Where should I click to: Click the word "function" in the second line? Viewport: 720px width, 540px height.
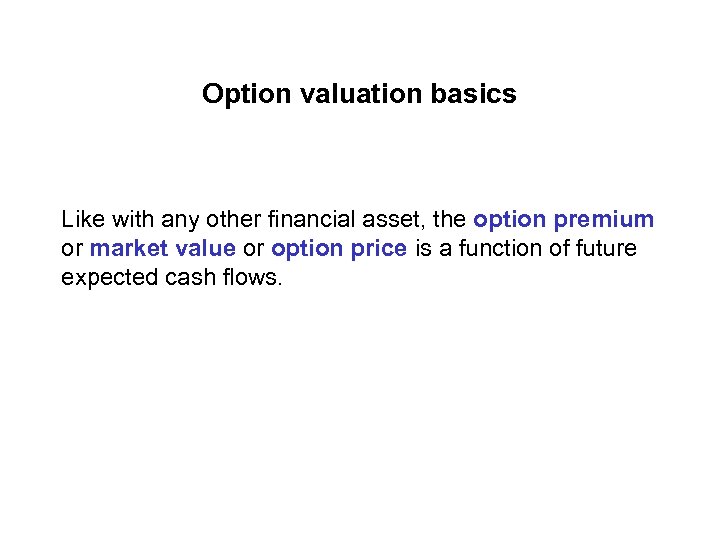tap(498, 248)
